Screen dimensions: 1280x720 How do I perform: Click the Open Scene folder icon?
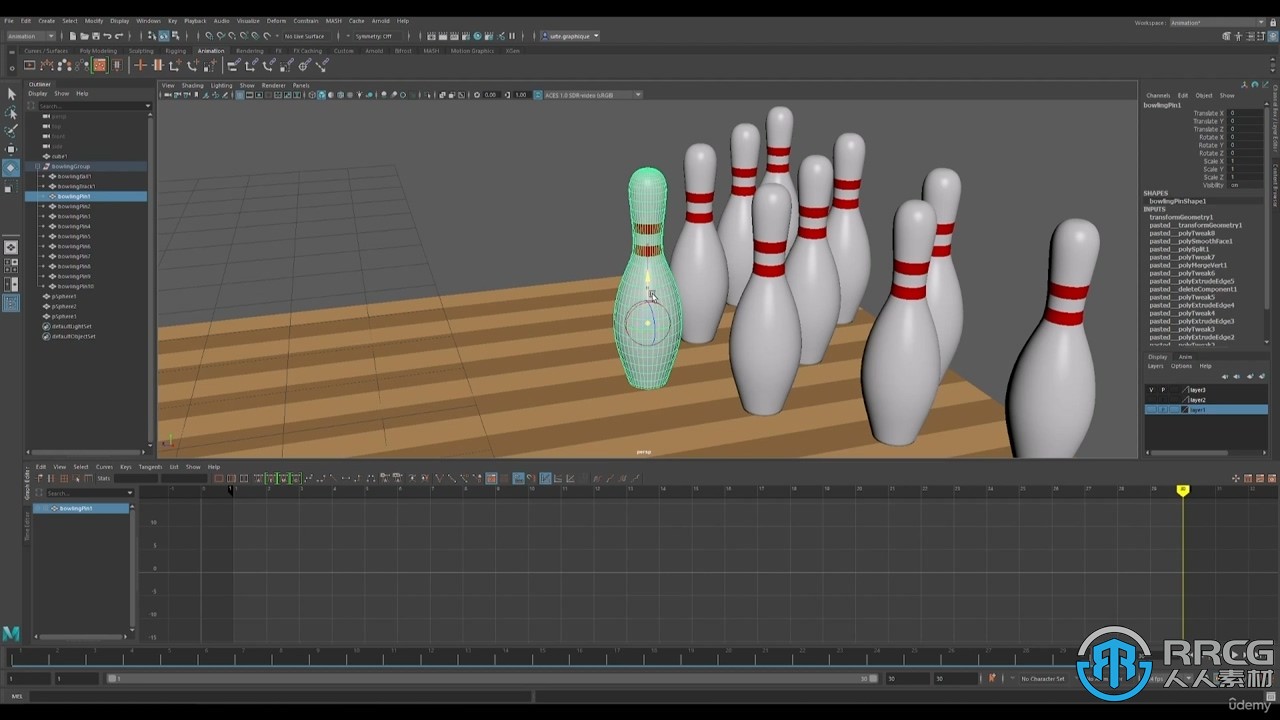84,36
